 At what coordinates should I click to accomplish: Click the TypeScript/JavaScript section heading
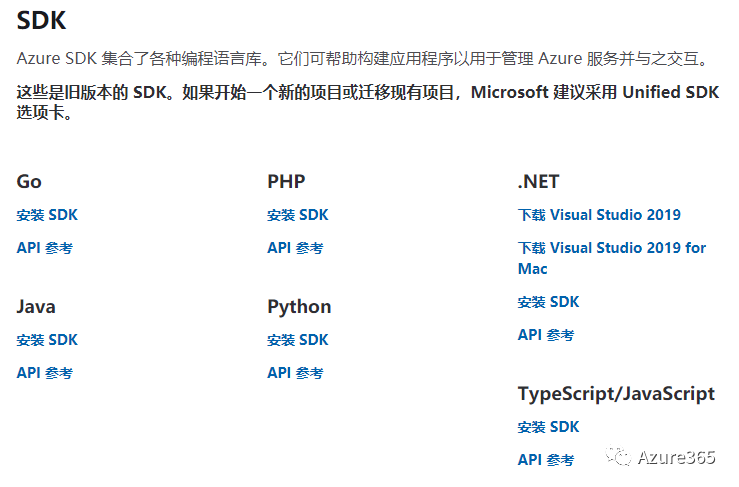(x=616, y=394)
